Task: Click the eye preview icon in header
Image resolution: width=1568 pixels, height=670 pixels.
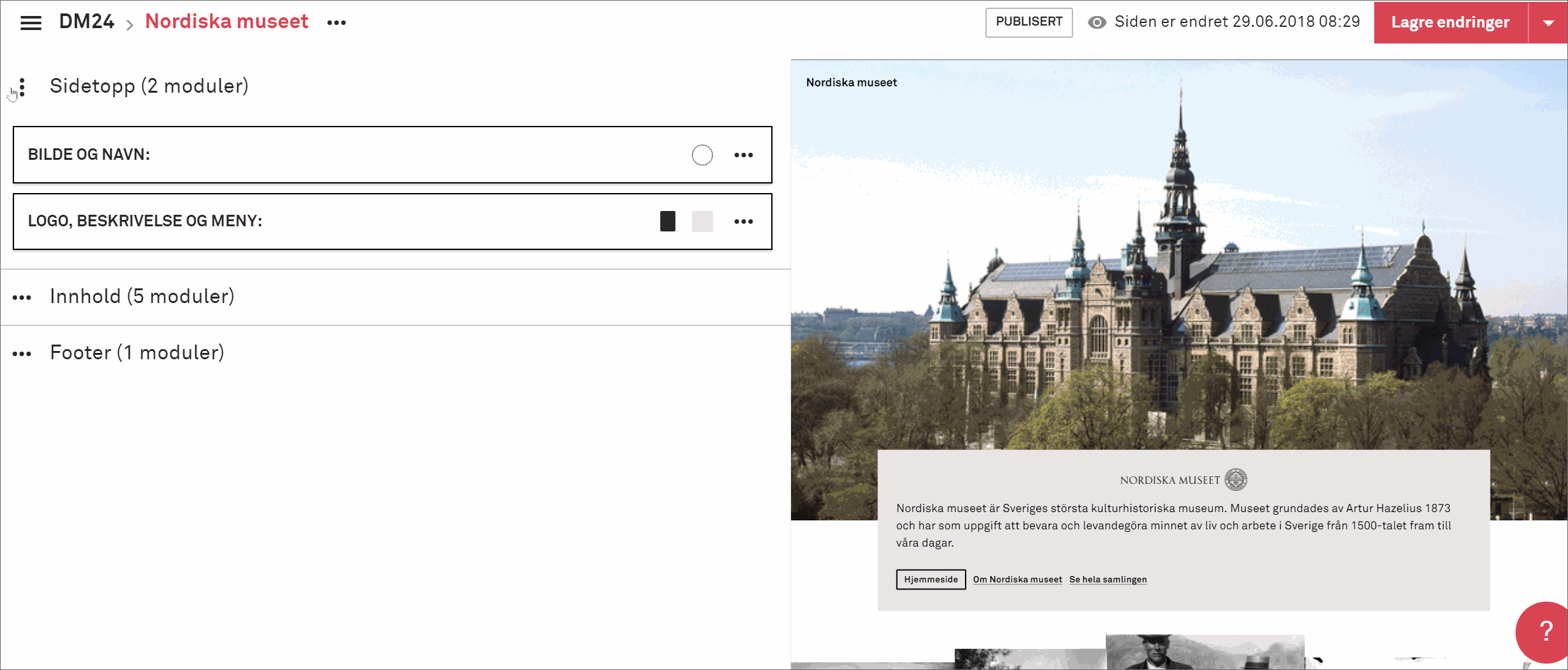Action: point(1097,22)
